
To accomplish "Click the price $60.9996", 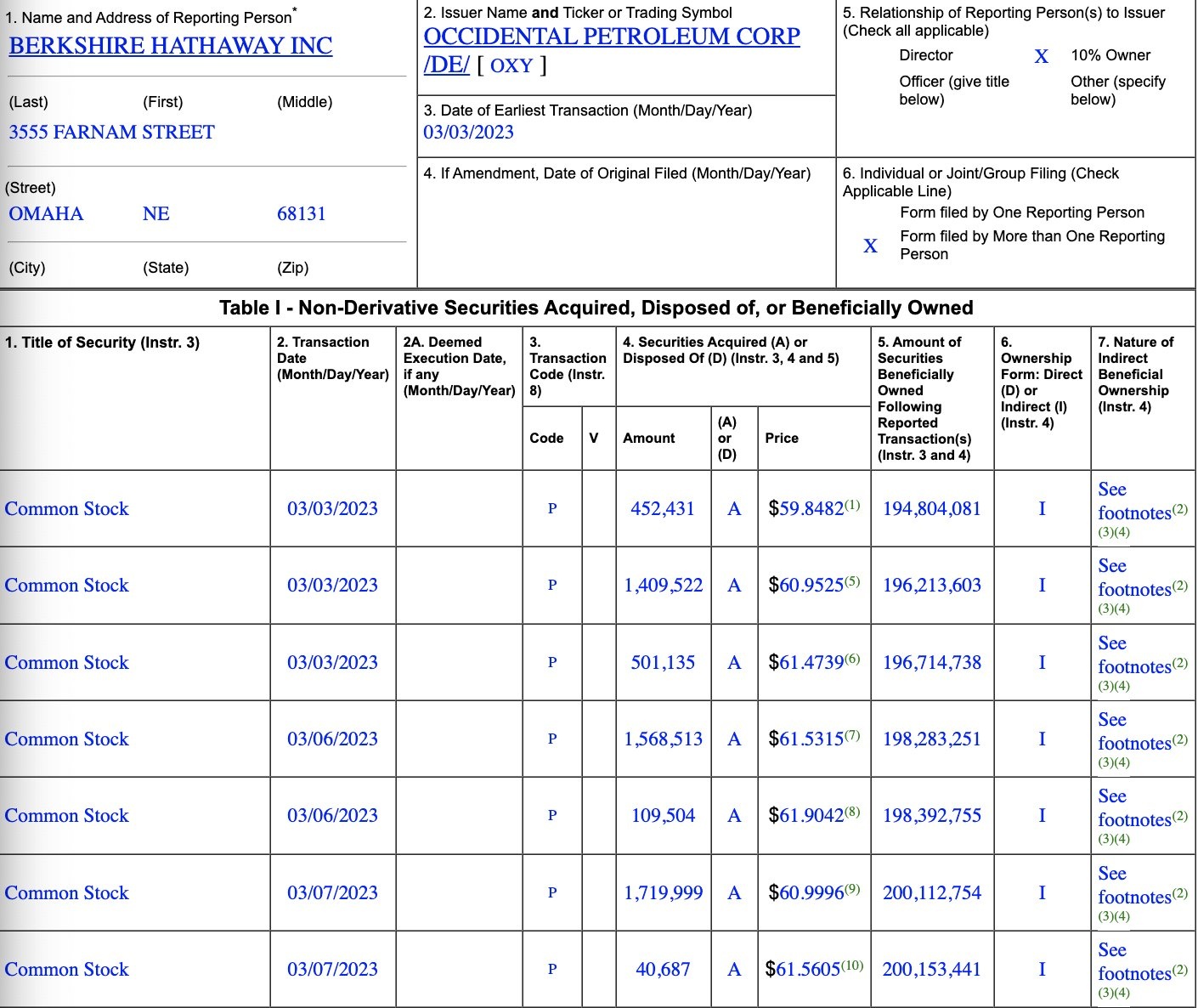I will click(x=806, y=893).
